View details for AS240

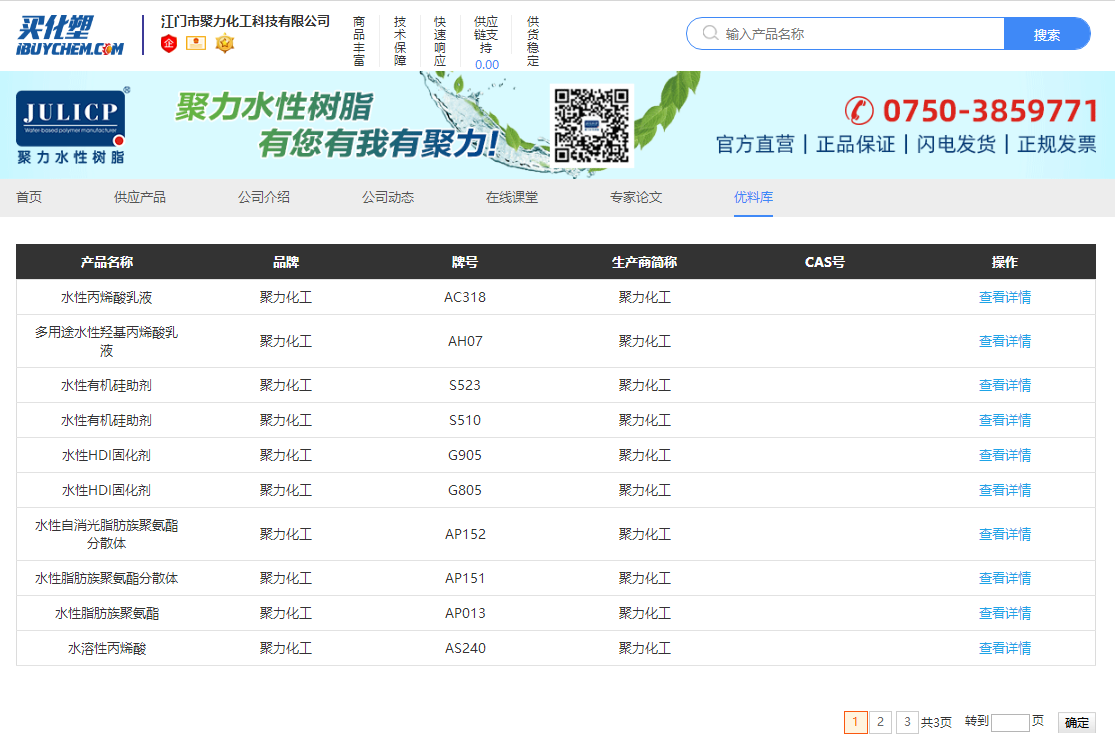tap(1005, 648)
